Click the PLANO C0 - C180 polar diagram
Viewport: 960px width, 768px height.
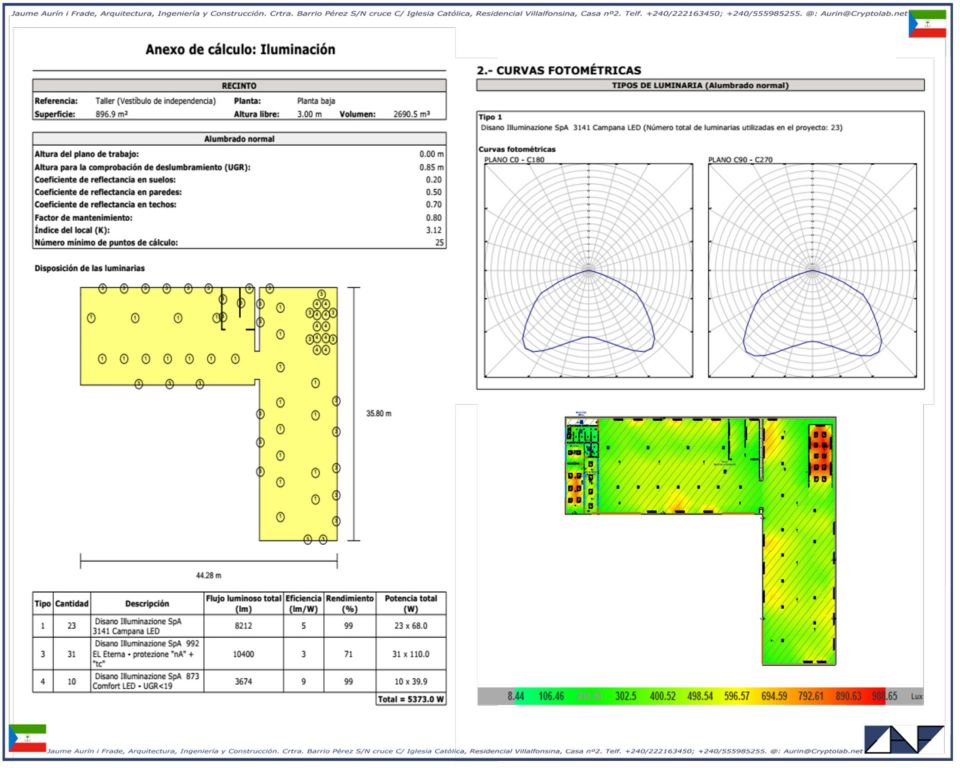click(x=589, y=270)
